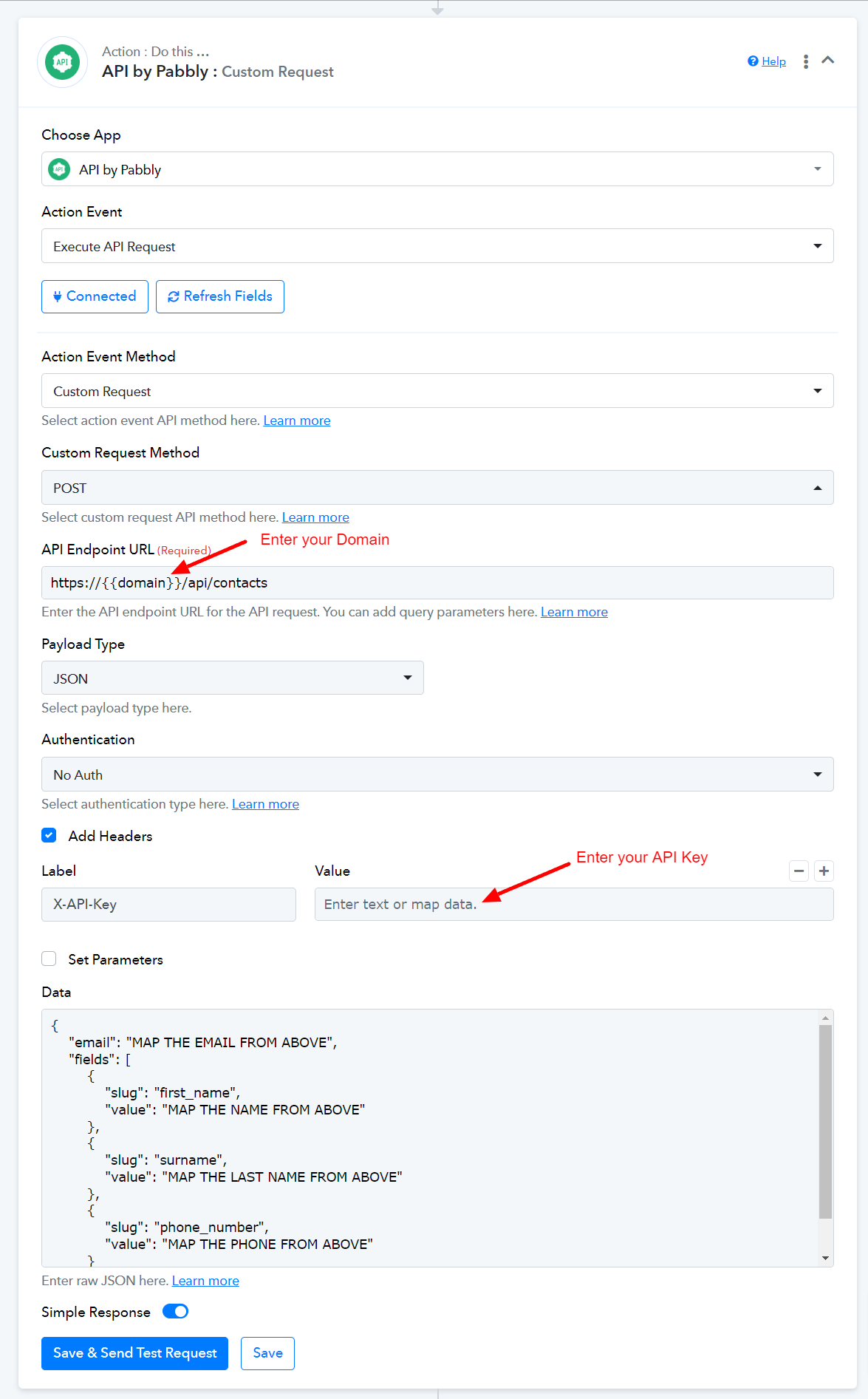Viewport: 868px width, 1399px height.
Task: Open the Custom Request Method POST dropdown
Action: tap(437, 488)
